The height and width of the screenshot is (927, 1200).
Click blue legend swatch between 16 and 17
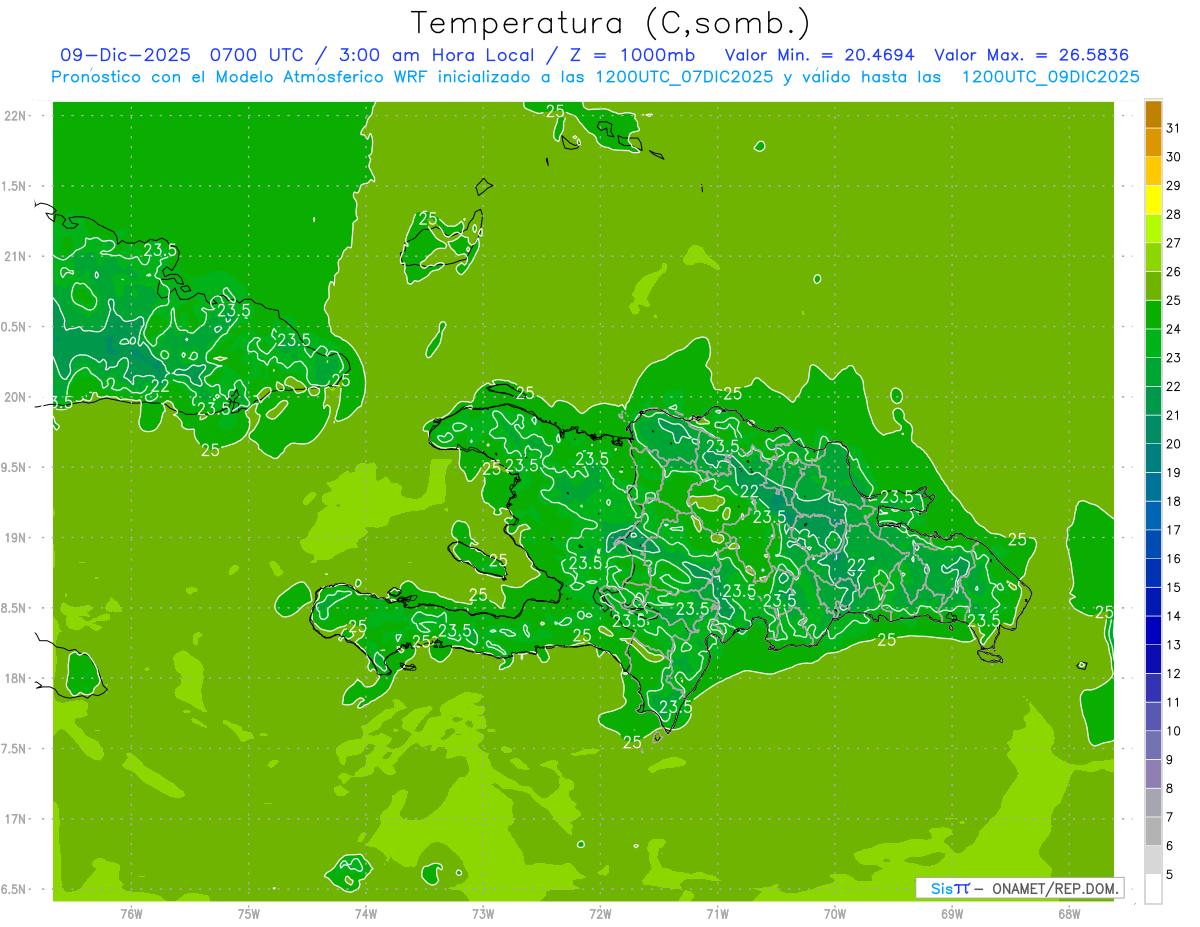coord(1153,545)
